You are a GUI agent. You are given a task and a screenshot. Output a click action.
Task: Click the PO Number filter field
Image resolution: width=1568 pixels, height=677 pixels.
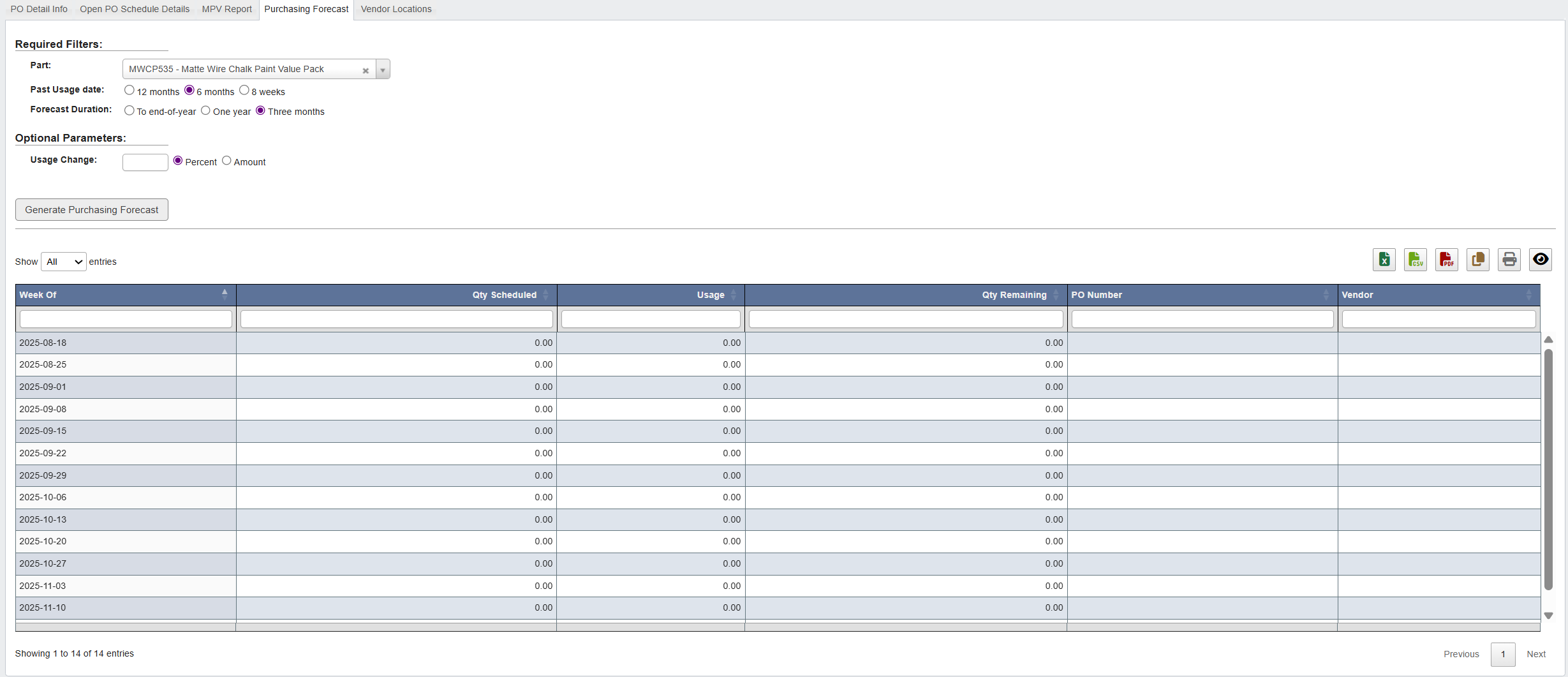[x=1202, y=319]
